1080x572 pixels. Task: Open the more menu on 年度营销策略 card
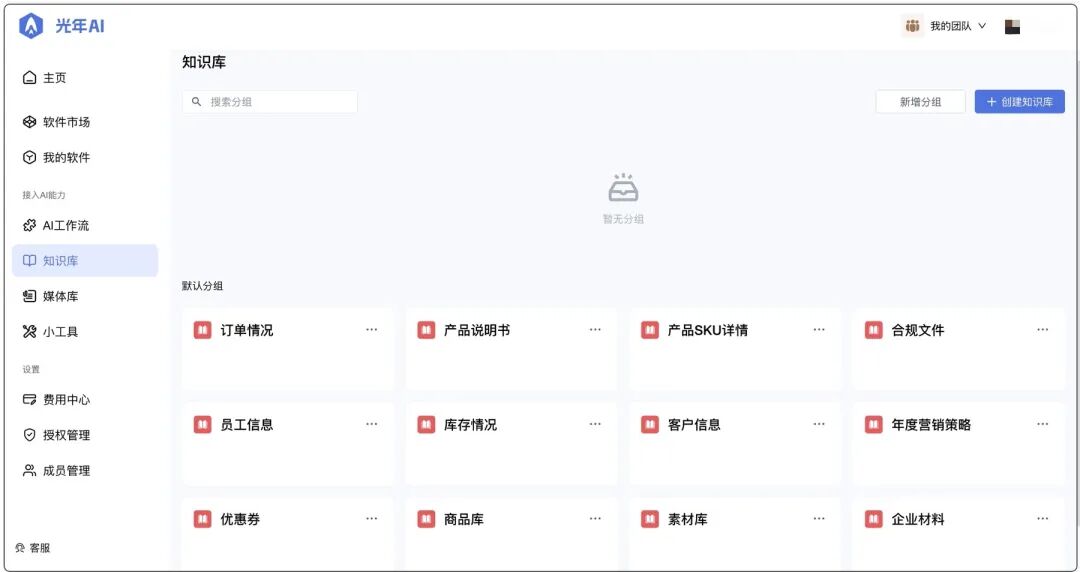(x=1043, y=424)
